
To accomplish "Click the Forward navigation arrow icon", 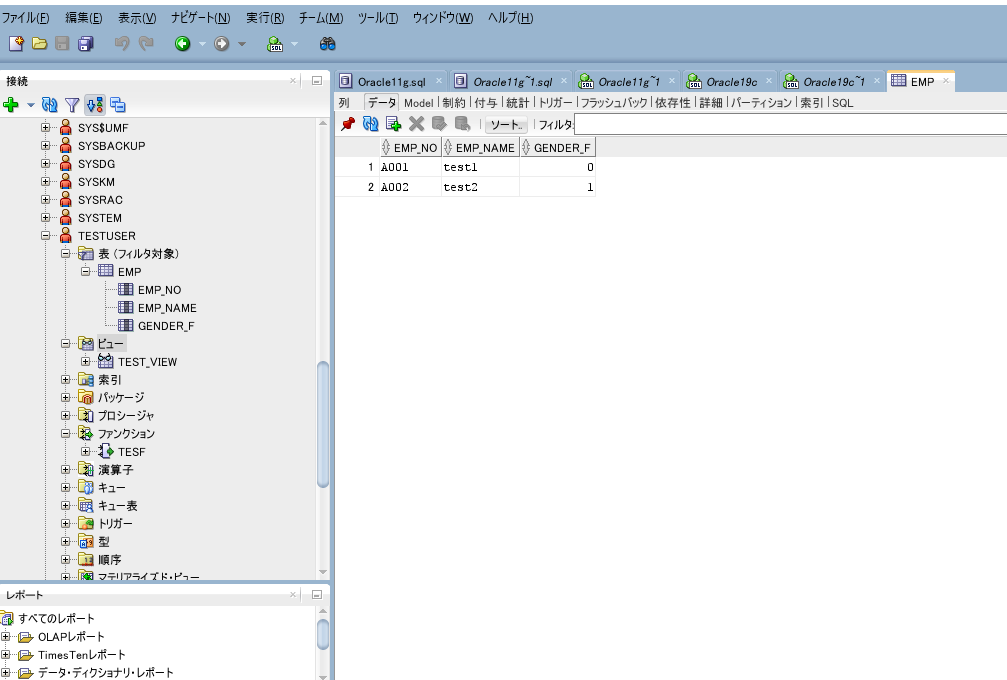I will coord(222,44).
